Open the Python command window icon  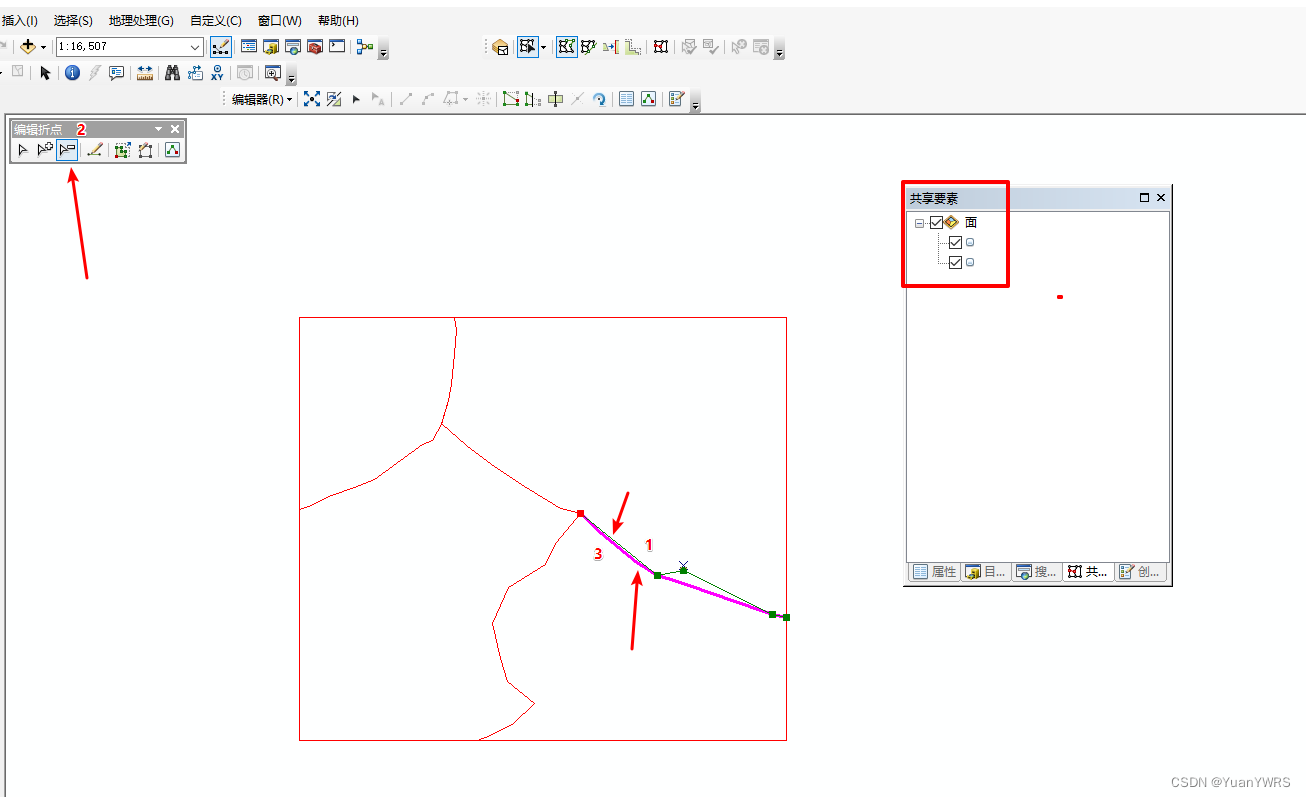(337, 47)
